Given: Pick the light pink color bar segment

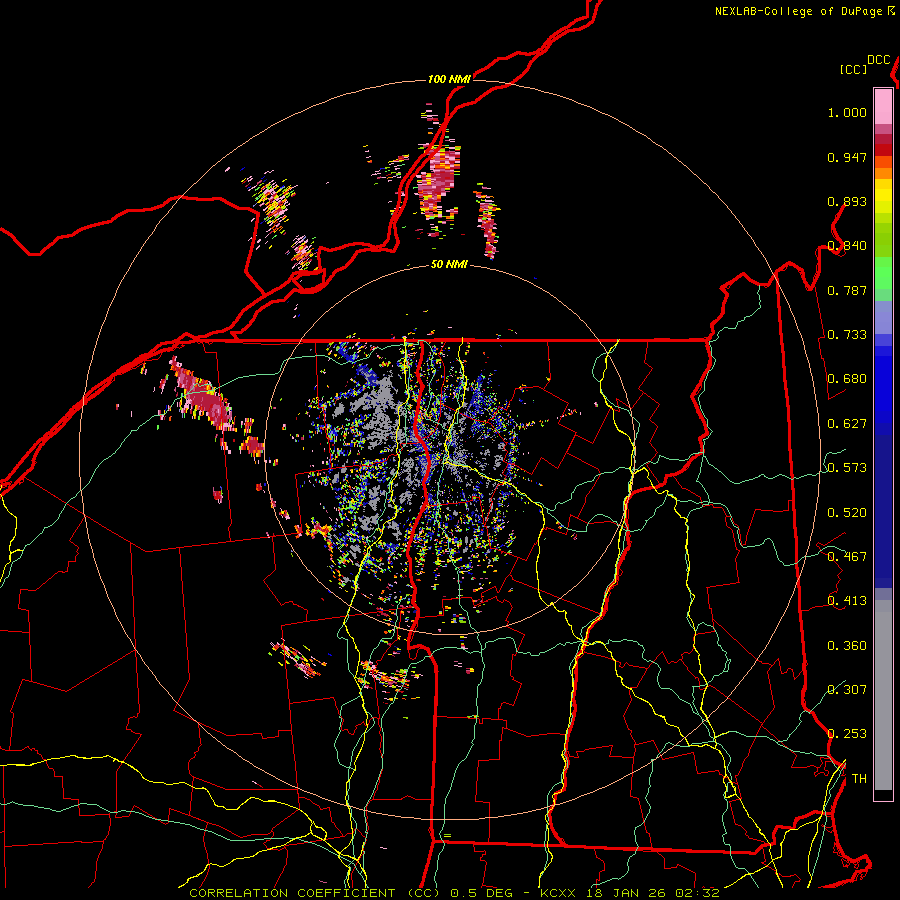Looking at the screenshot, I should (883, 107).
